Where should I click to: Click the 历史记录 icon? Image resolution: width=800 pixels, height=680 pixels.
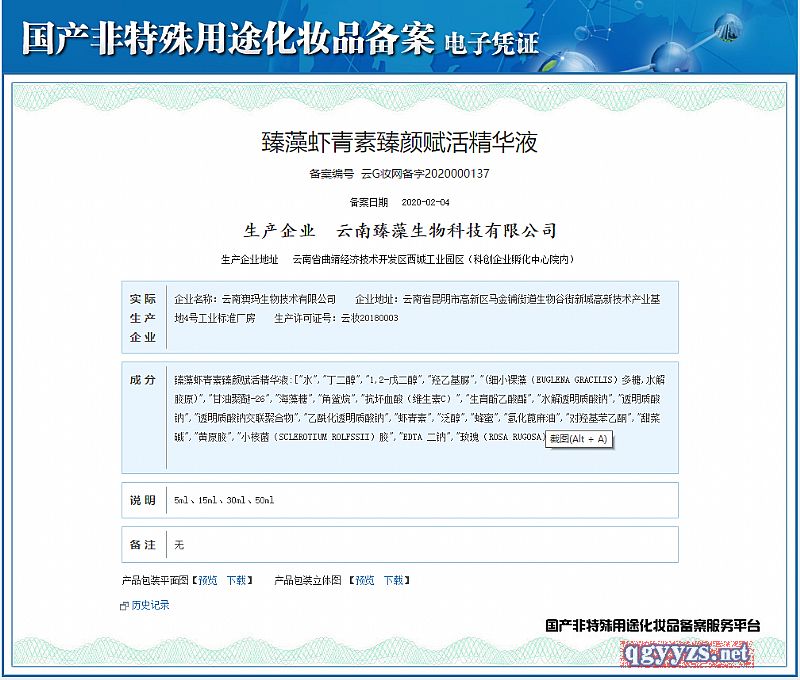[124, 606]
